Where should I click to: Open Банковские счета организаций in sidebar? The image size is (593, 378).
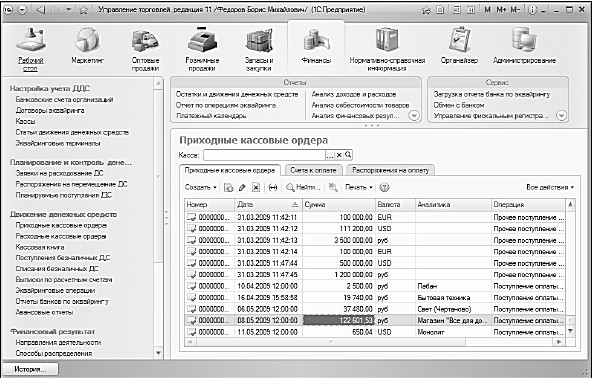(64, 99)
